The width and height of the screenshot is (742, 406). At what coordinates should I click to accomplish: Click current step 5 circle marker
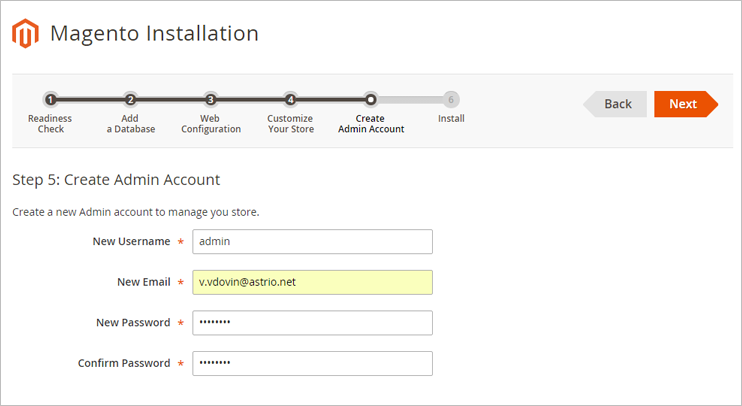[371, 99]
